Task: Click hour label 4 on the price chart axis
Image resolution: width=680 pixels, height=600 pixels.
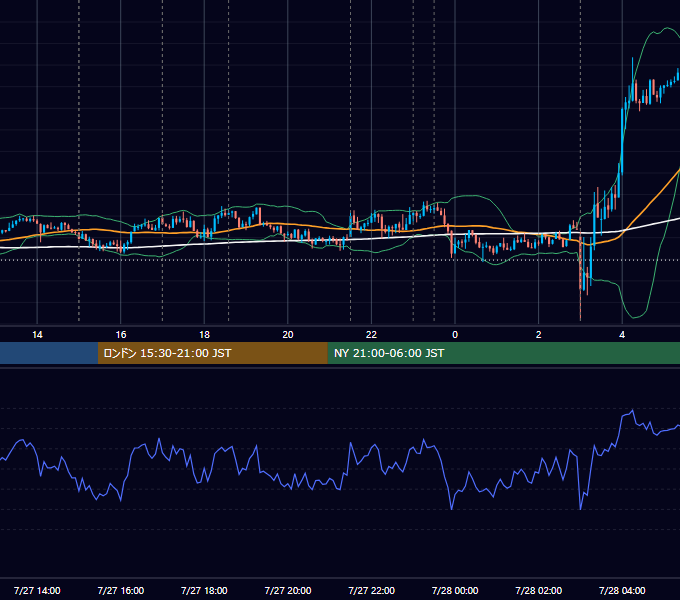Action: [x=622, y=335]
